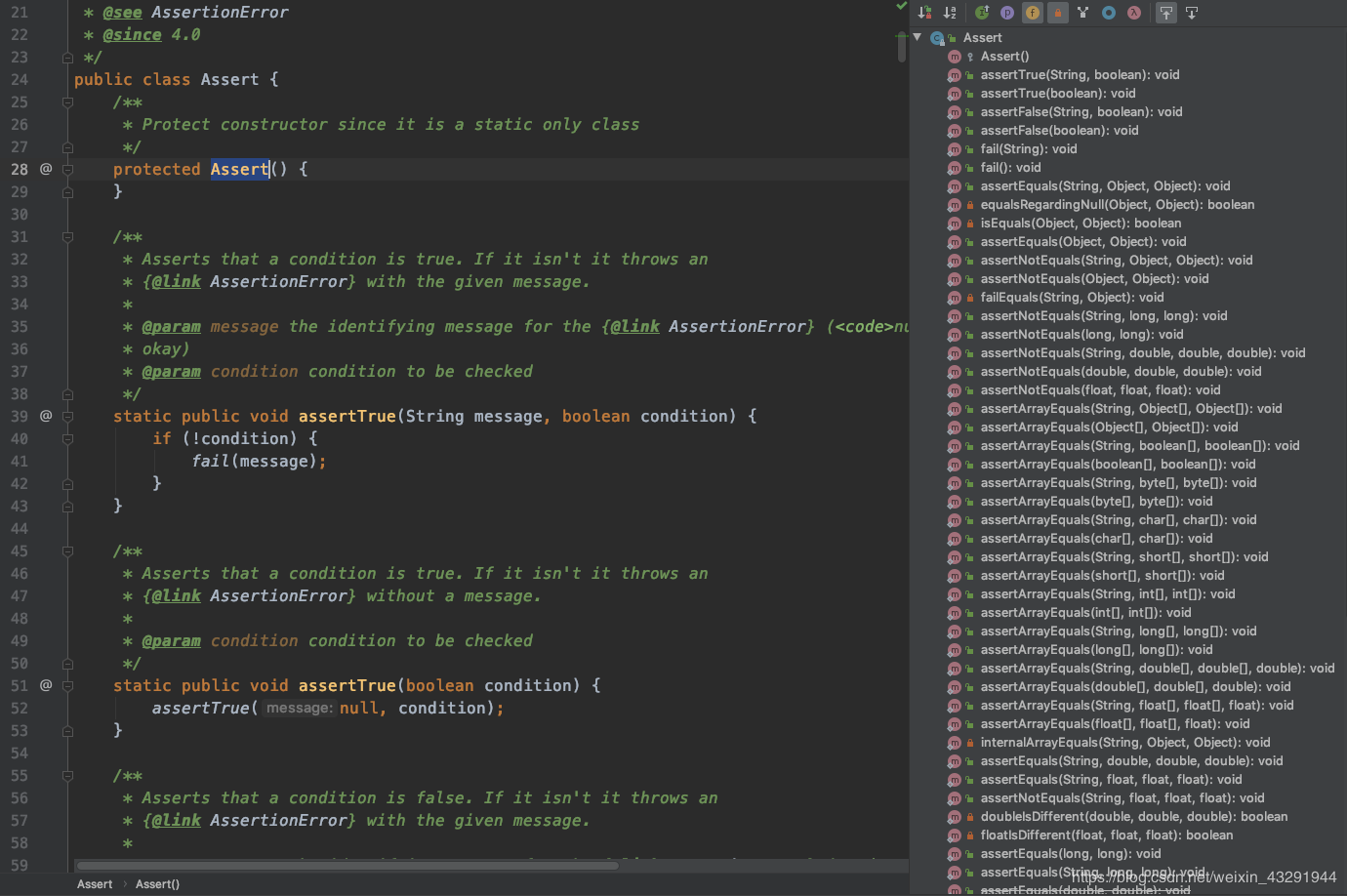The width and height of the screenshot is (1347, 896).
Task: Open the @link AssertionError reference on line 33
Action: coord(249,281)
